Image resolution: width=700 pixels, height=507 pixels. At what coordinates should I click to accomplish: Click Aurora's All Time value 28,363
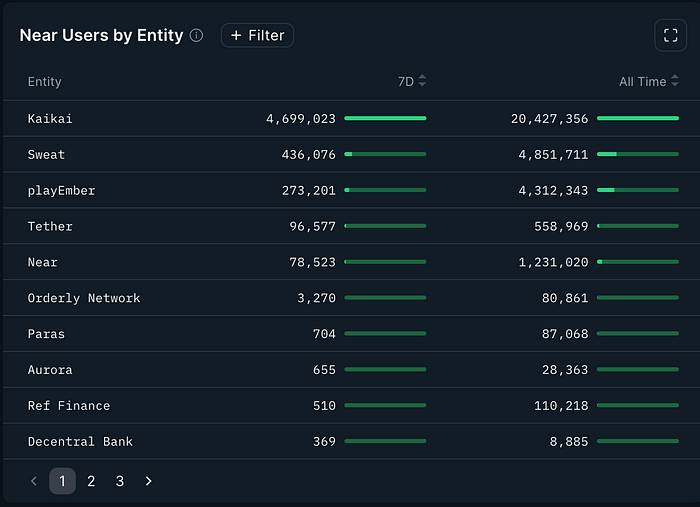565,370
